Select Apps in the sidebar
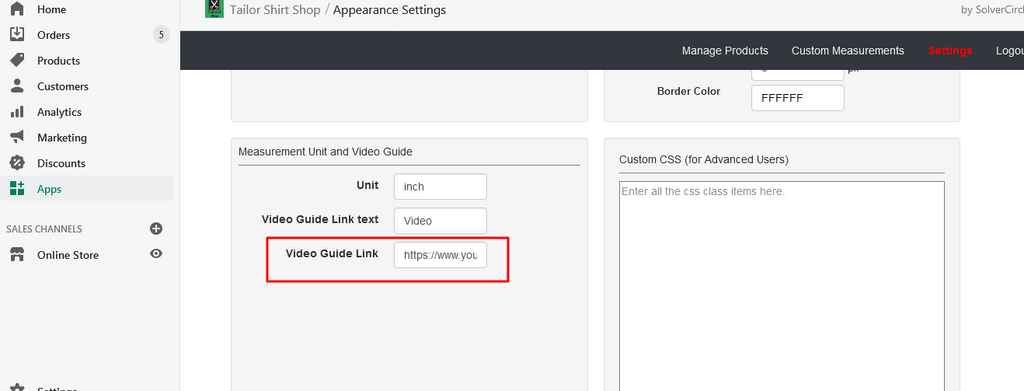 [x=49, y=189]
